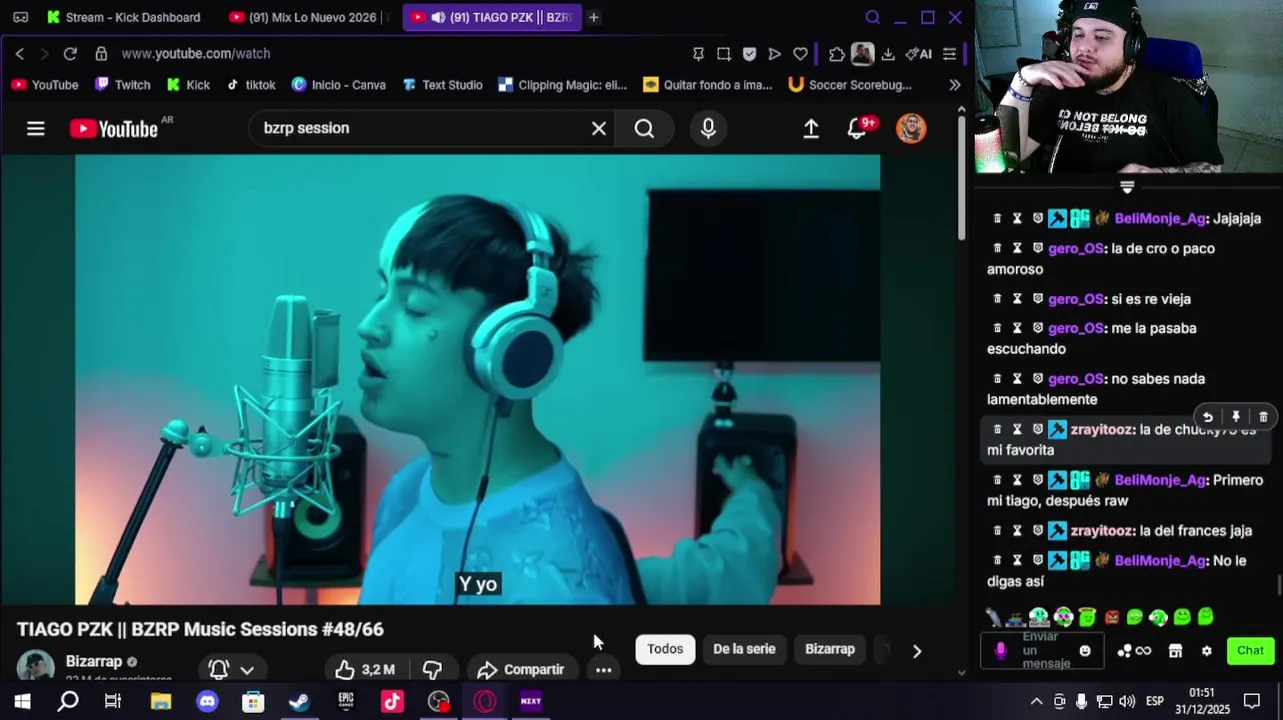Pin zrayitooz chucky message
The height and width of the screenshot is (720, 1283).
pos(1235,417)
